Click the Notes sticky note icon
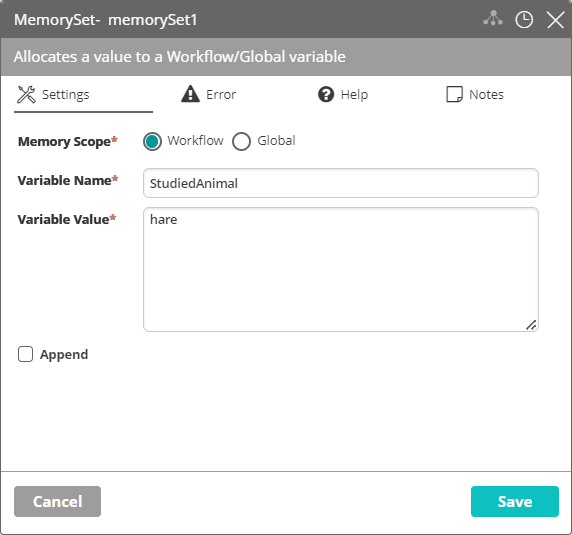The height and width of the screenshot is (535, 572). (455, 94)
